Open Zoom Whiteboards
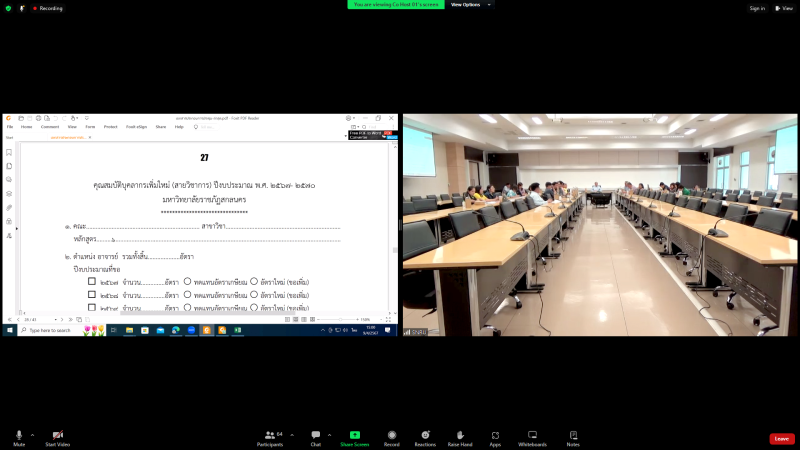800x450 pixels. (532, 436)
